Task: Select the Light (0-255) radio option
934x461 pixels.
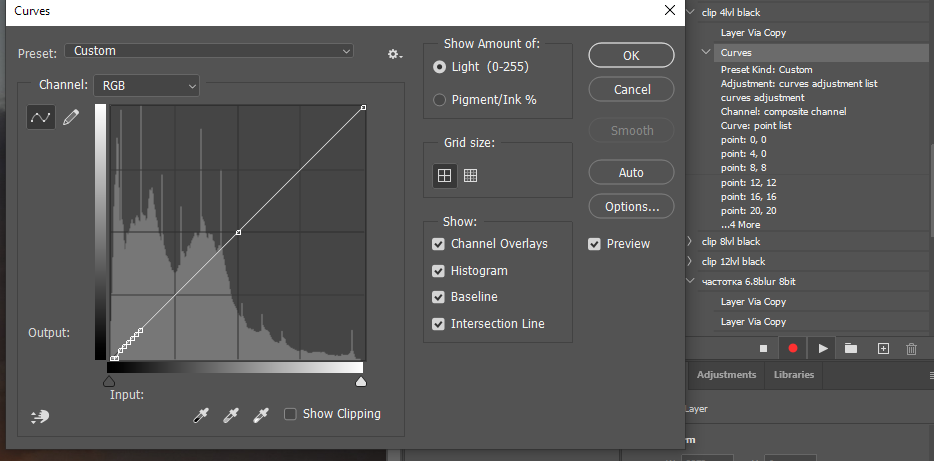Action: 440,67
